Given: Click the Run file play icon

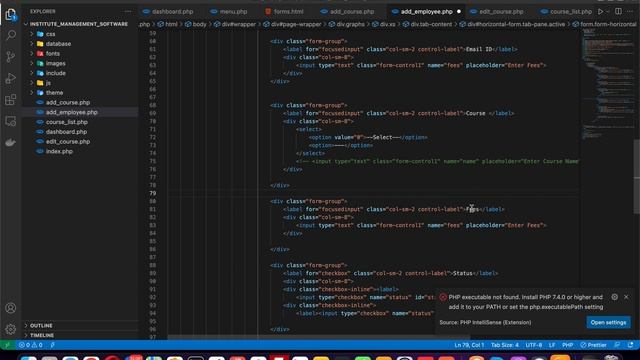Looking at the screenshot, I should point(601,11).
